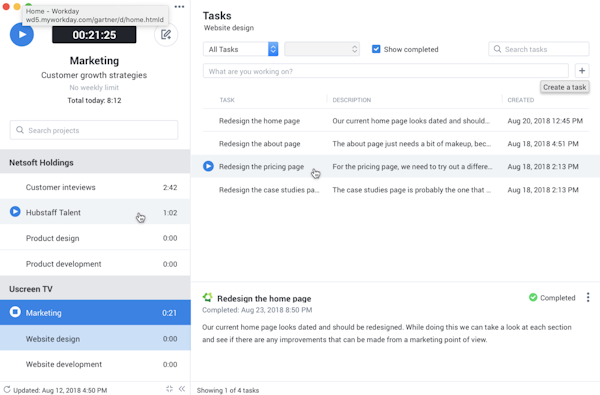Click the Netsoft Holdings organization header
Screen dimensions: 600x395
point(95,162)
